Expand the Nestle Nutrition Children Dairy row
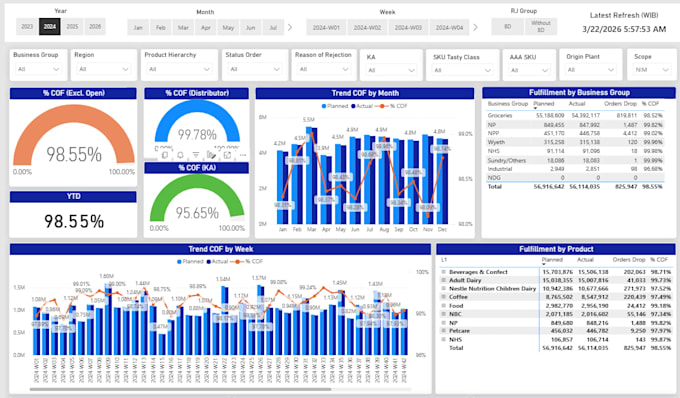680x398 pixels. point(444,288)
